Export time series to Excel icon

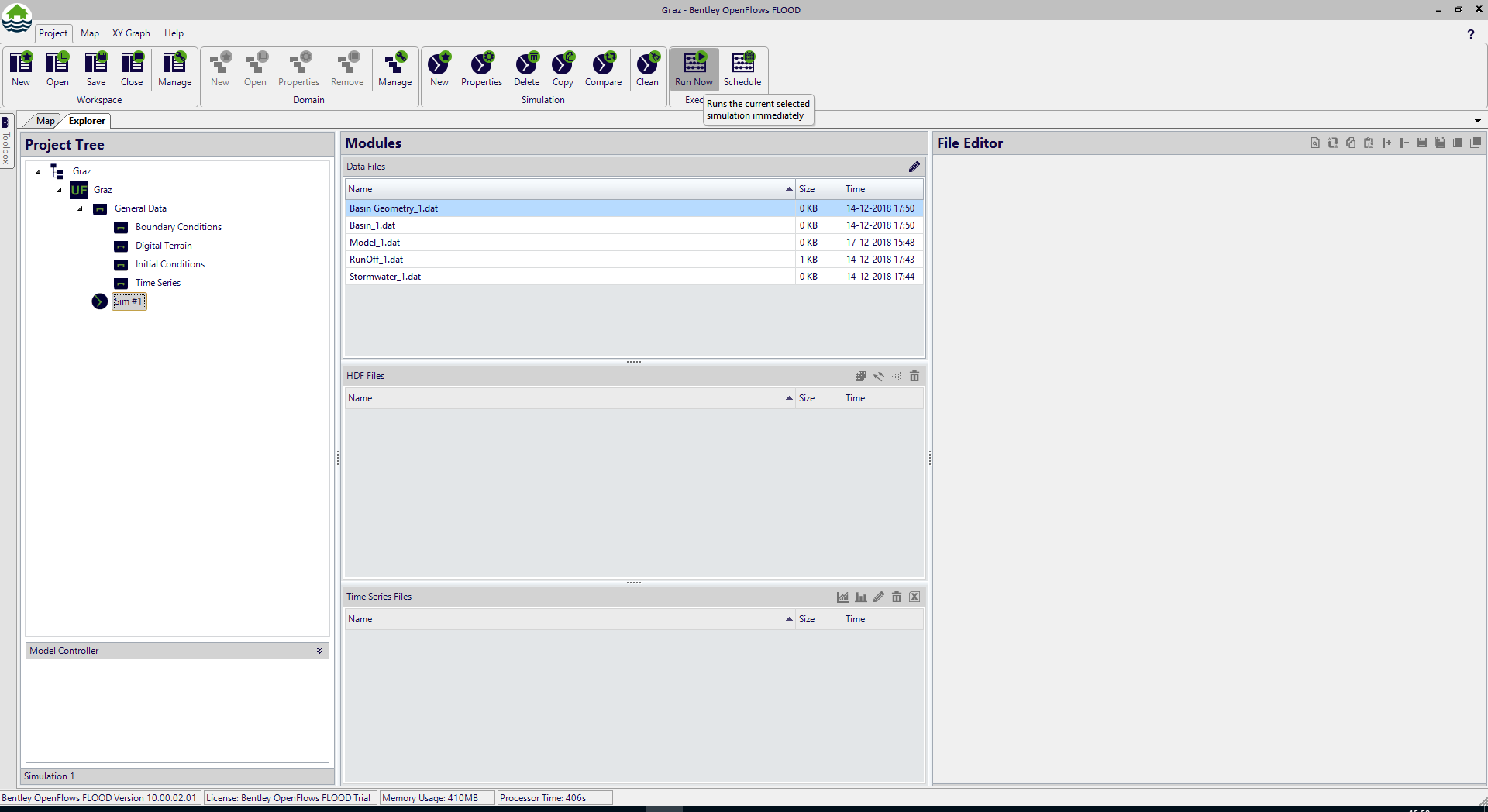click(914, 597)
